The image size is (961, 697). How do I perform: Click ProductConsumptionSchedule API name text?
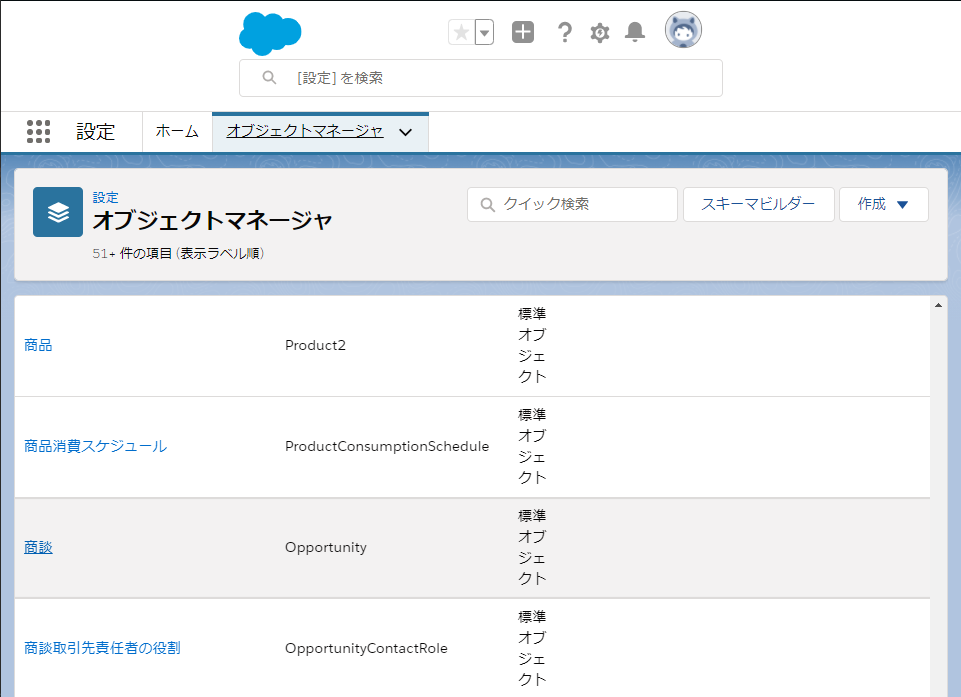point(387,446)
